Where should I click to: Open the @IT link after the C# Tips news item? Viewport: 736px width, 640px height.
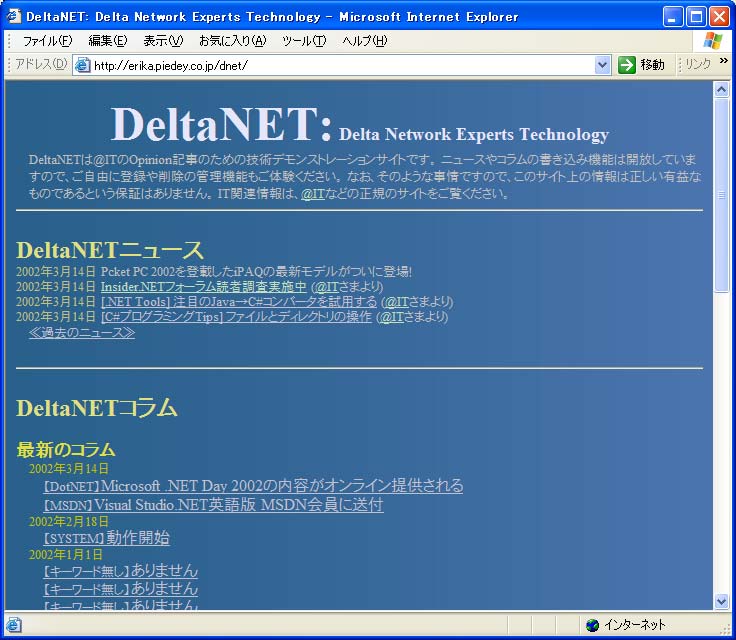pos(392,316)
